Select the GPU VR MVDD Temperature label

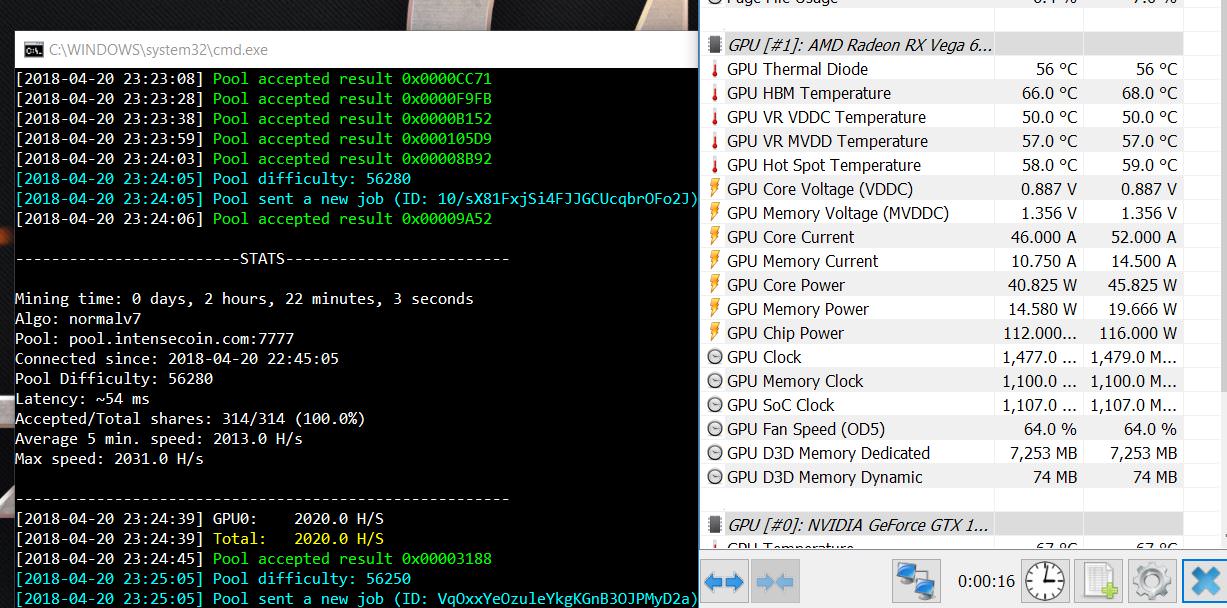pos(827,141)
